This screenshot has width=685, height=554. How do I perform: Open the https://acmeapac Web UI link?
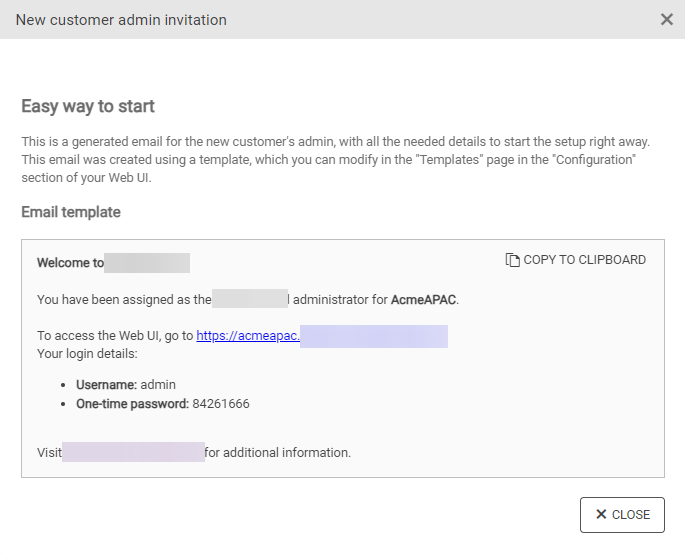click(247, 336)
